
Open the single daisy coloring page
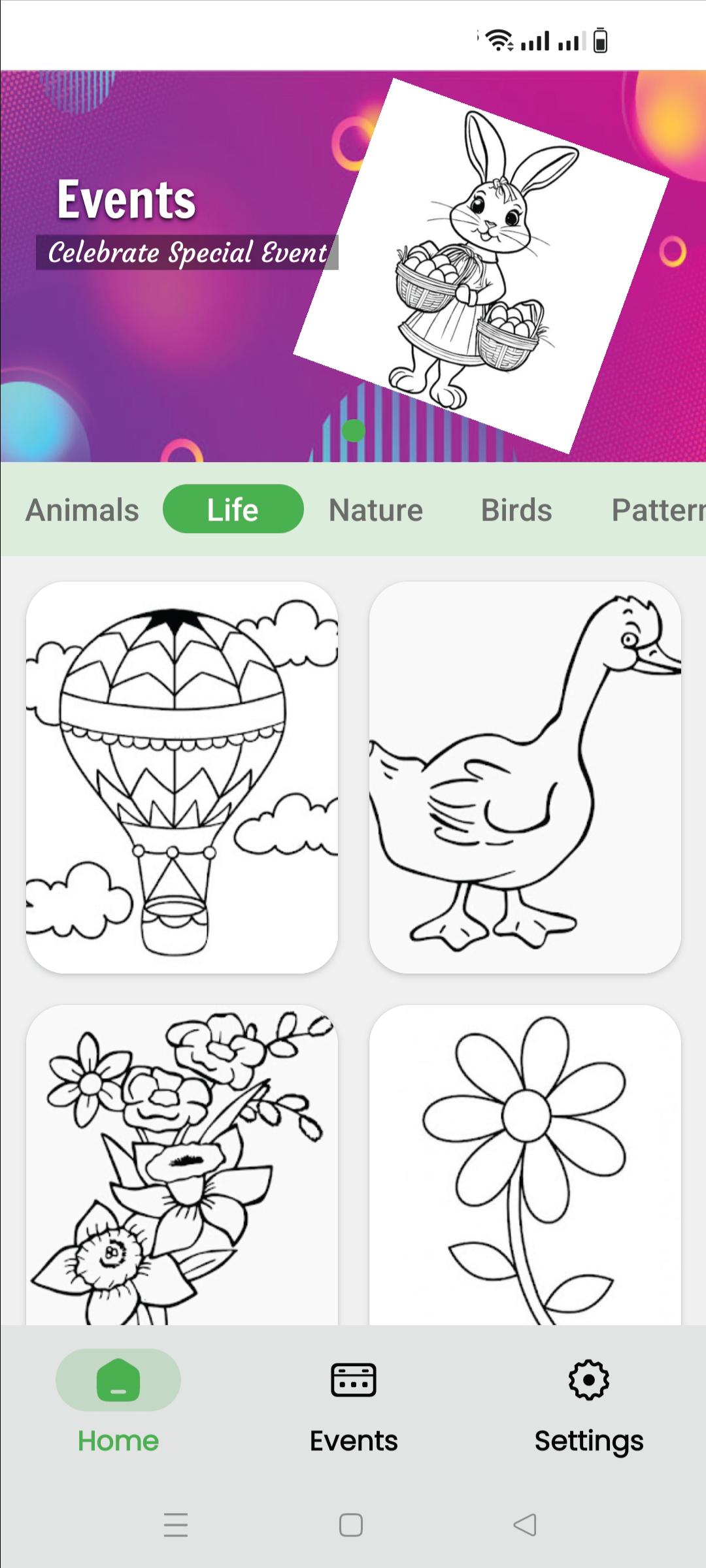point(525,1165)
